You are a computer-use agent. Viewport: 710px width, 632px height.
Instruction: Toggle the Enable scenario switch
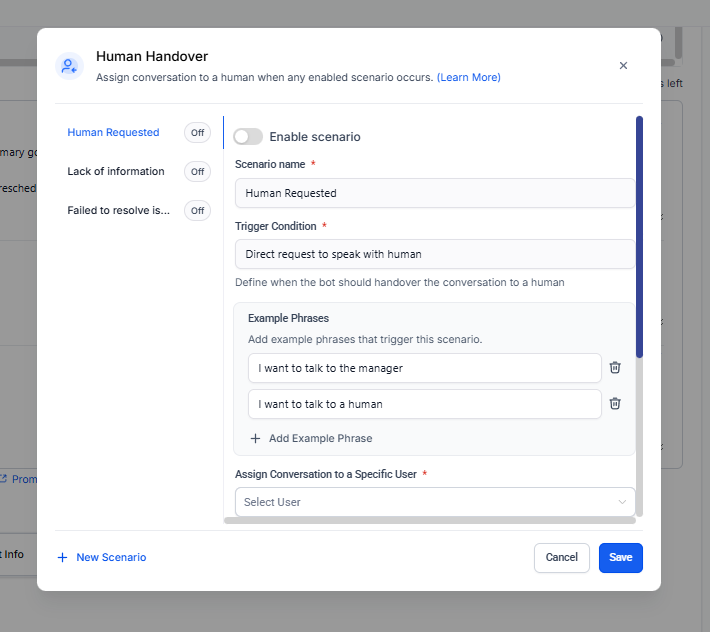click(x=248, y=137)
